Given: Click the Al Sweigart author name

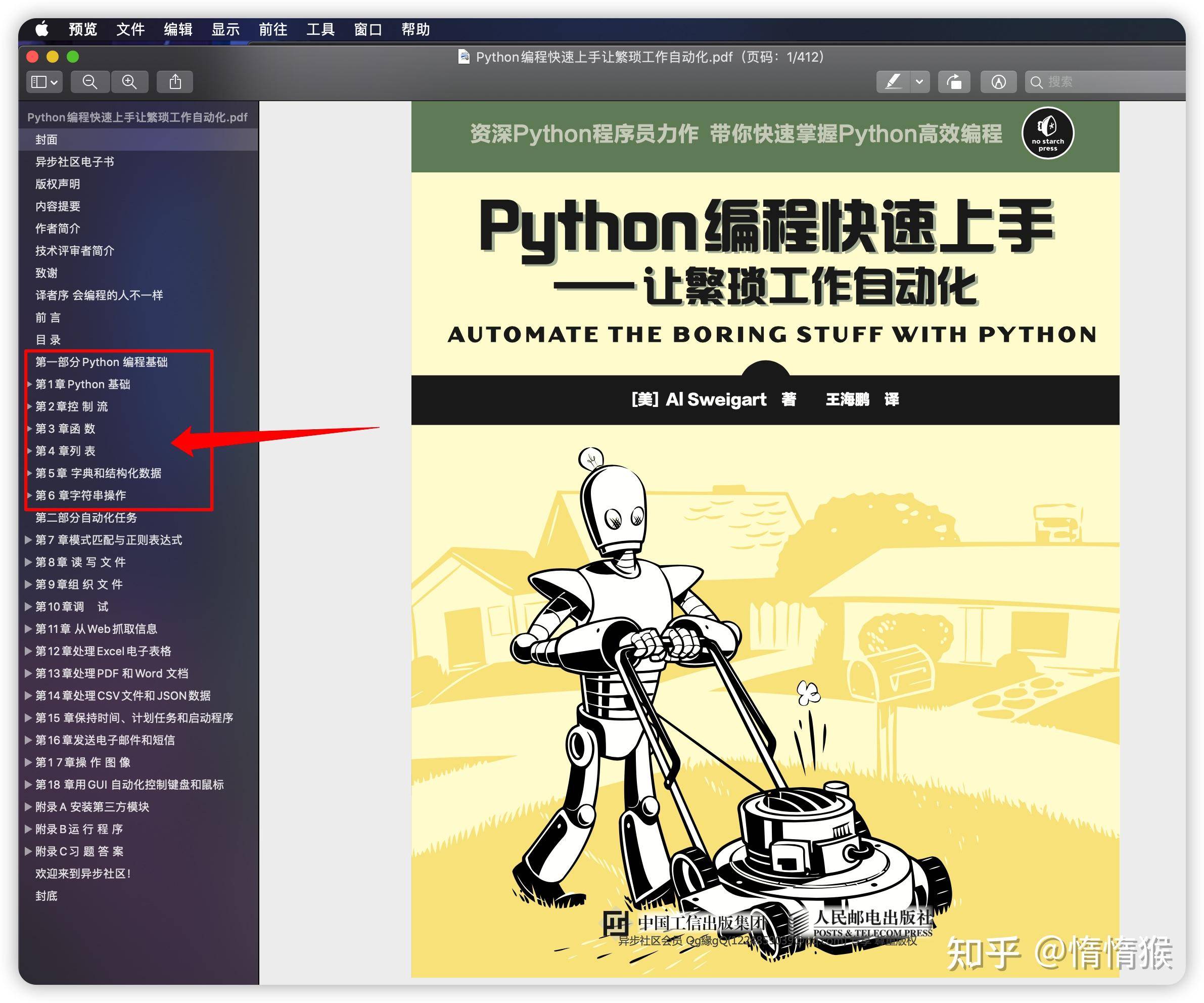Looking at the screenshot, I should pos(716,399).
